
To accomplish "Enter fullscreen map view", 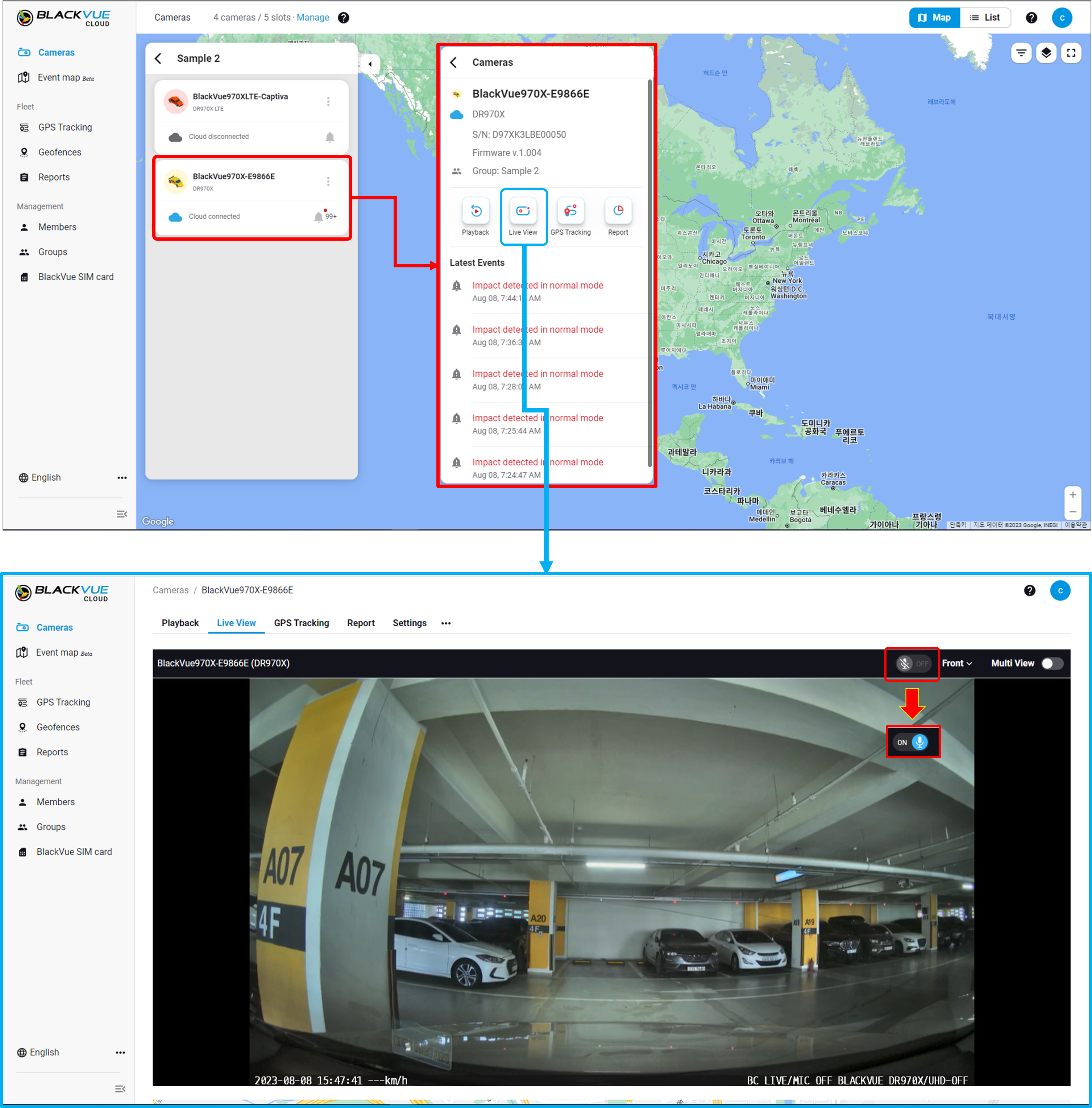I will click(x=1071, y=53).
